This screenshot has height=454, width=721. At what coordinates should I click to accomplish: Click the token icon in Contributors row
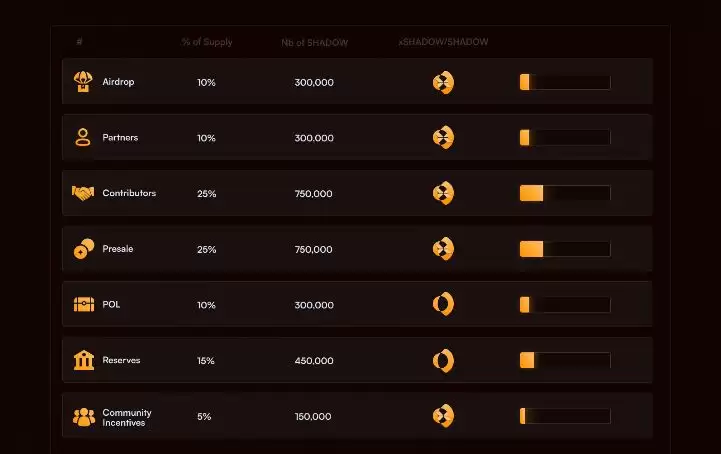point(443,193)
